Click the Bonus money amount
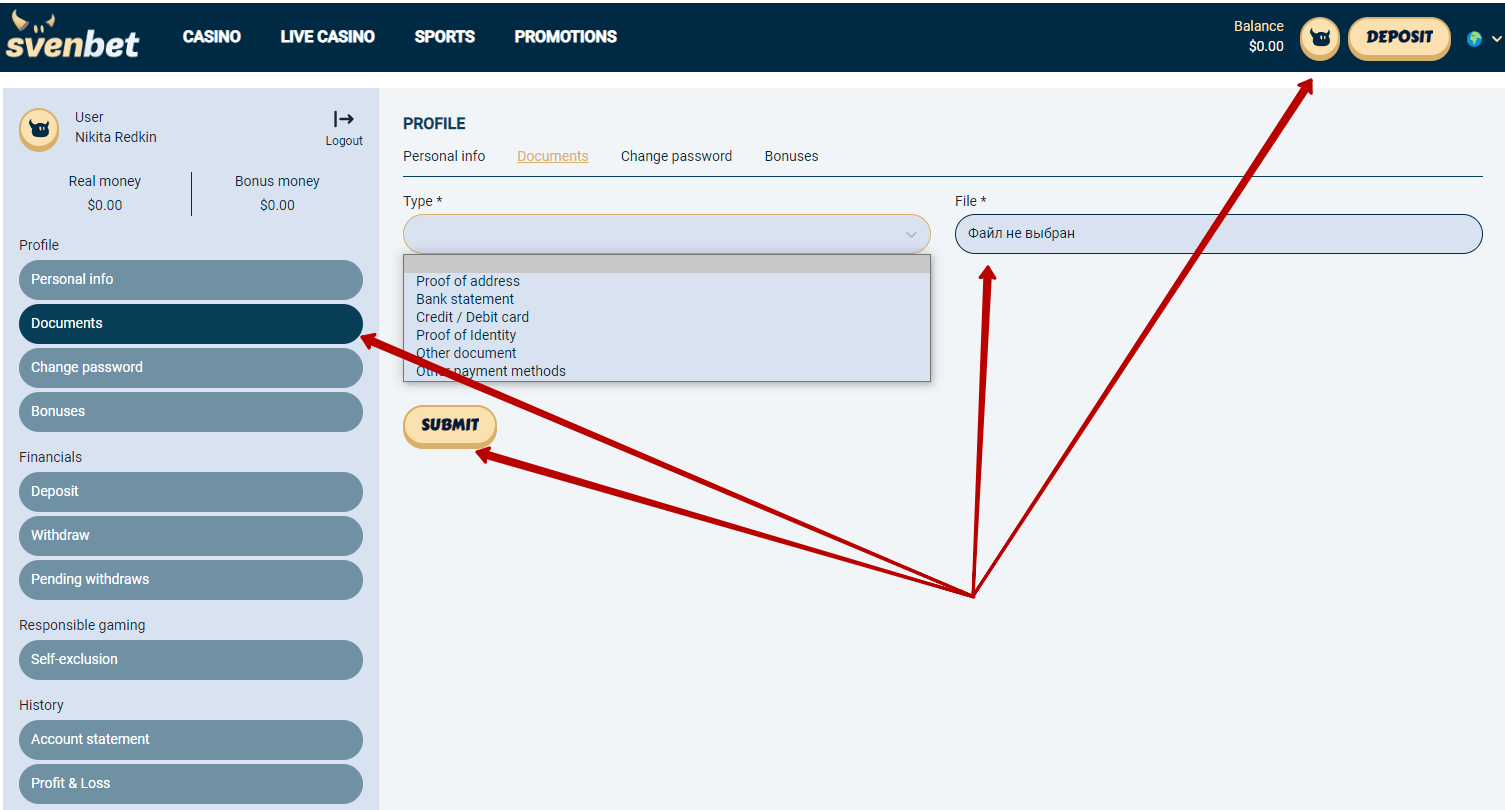Screen dimensions: 1505x810 tap(277, 205)
